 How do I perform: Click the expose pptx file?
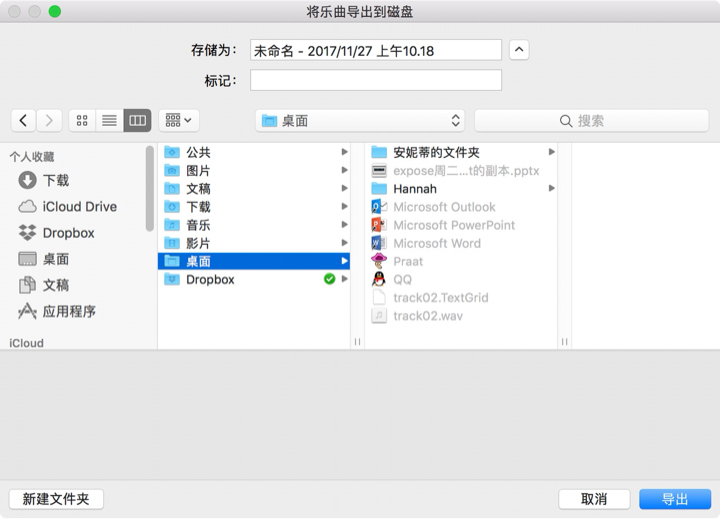click(461, 170)
